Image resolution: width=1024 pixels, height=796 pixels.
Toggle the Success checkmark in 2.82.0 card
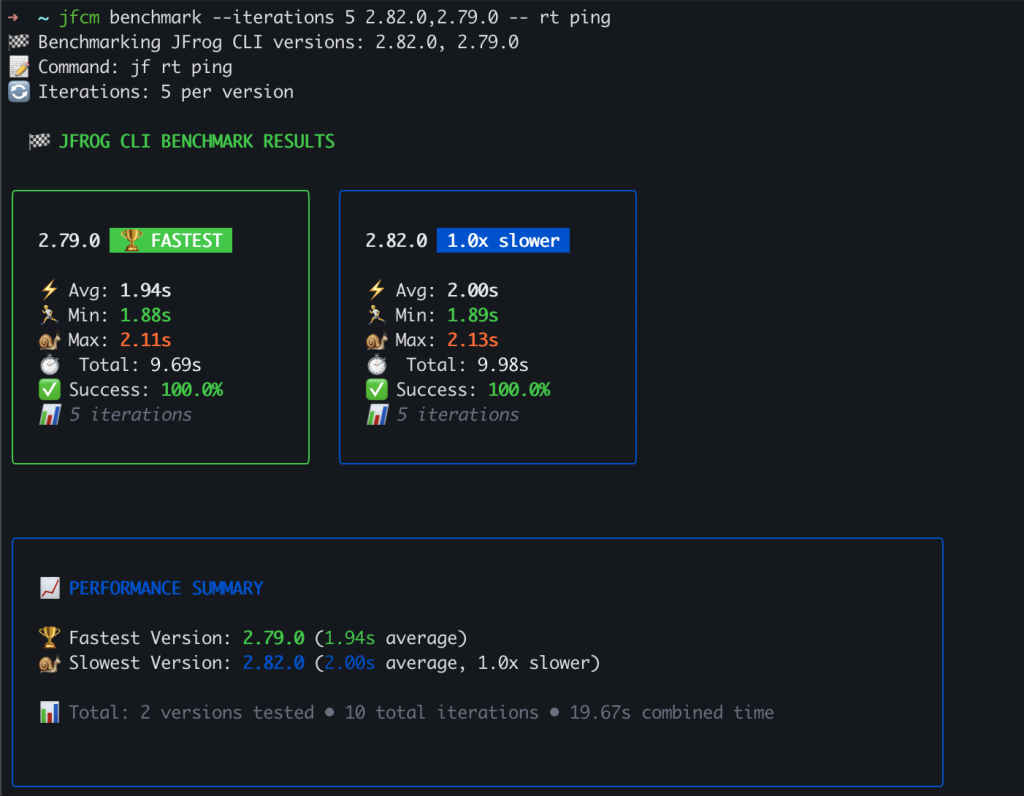pos(376,389)
